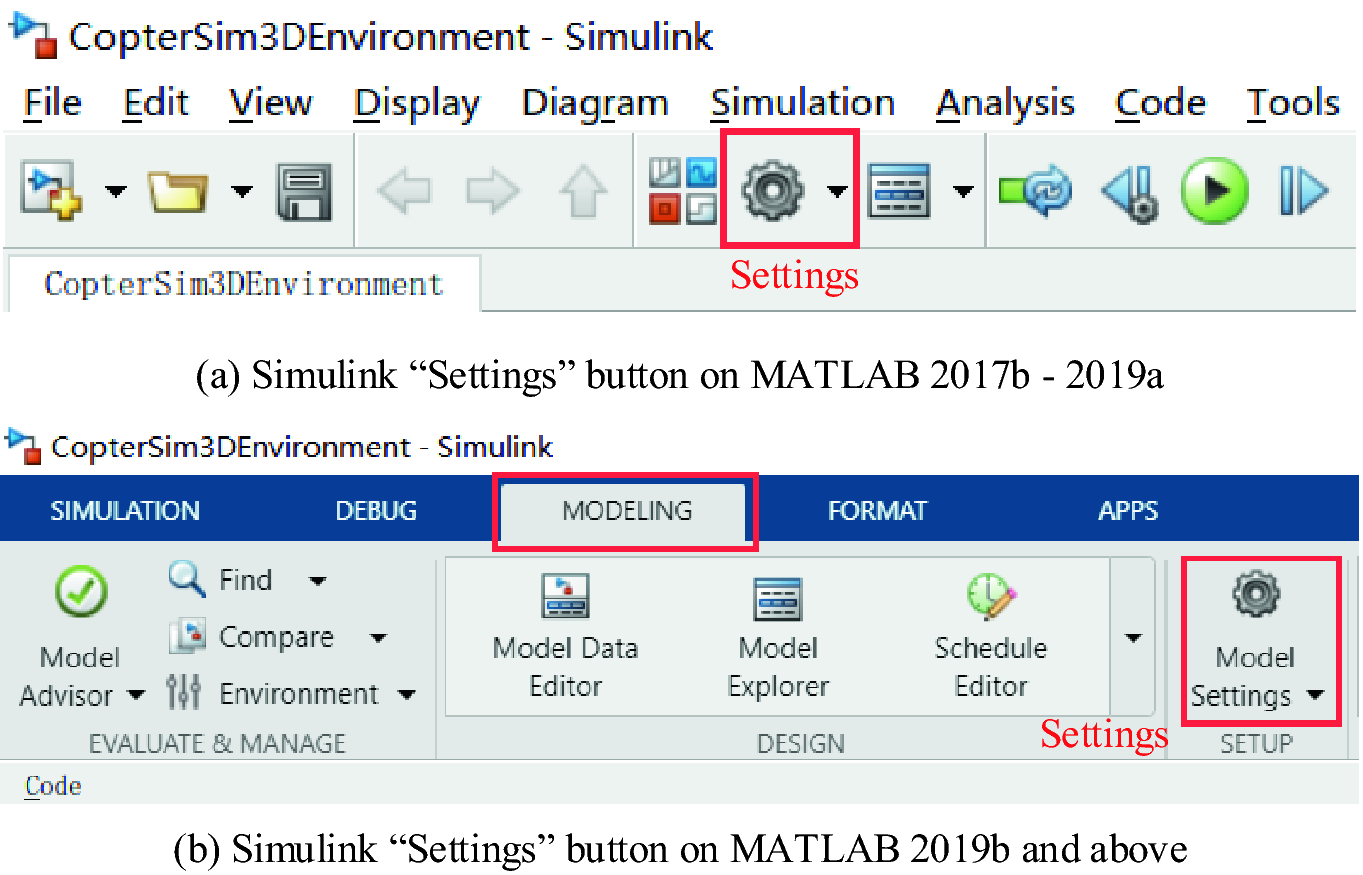Click the Environment button
The height and width of the screenshot is (875, 1363).
click(272, 693)
